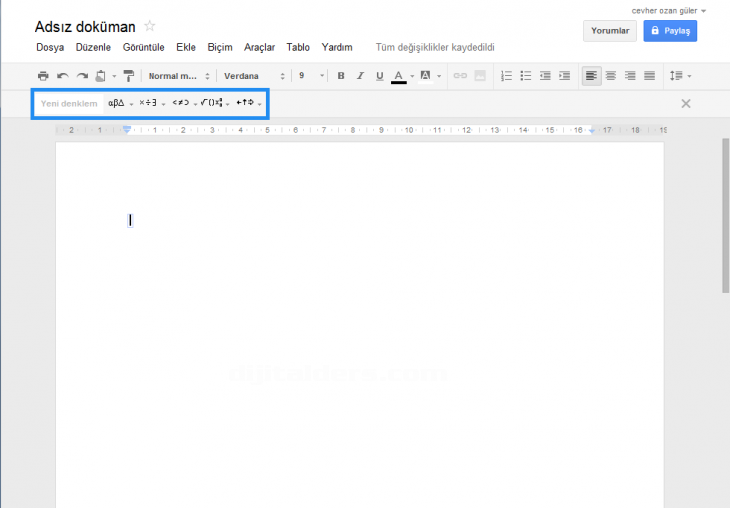Open the text color picker
Viewport: 730px width, 508px height.
399,76
